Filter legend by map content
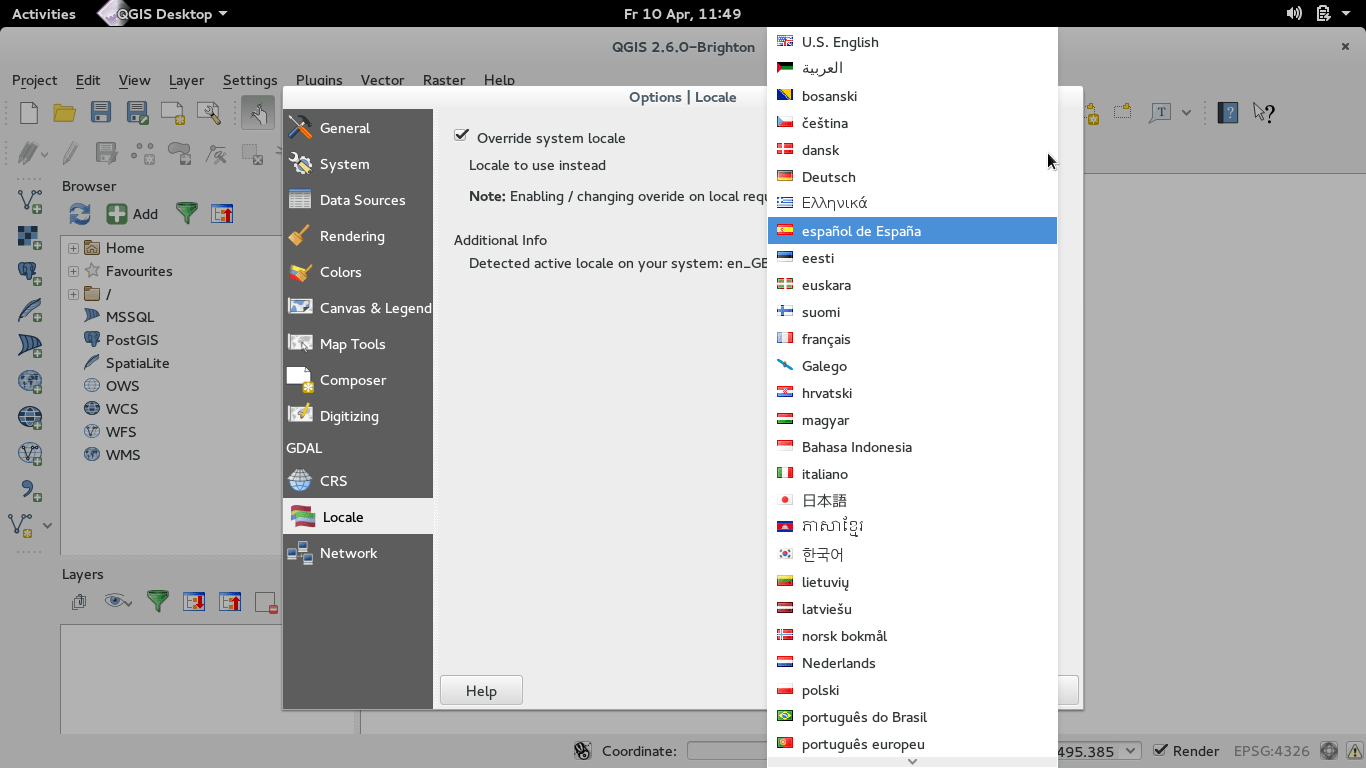1366x768 pixels. [155, 601]
